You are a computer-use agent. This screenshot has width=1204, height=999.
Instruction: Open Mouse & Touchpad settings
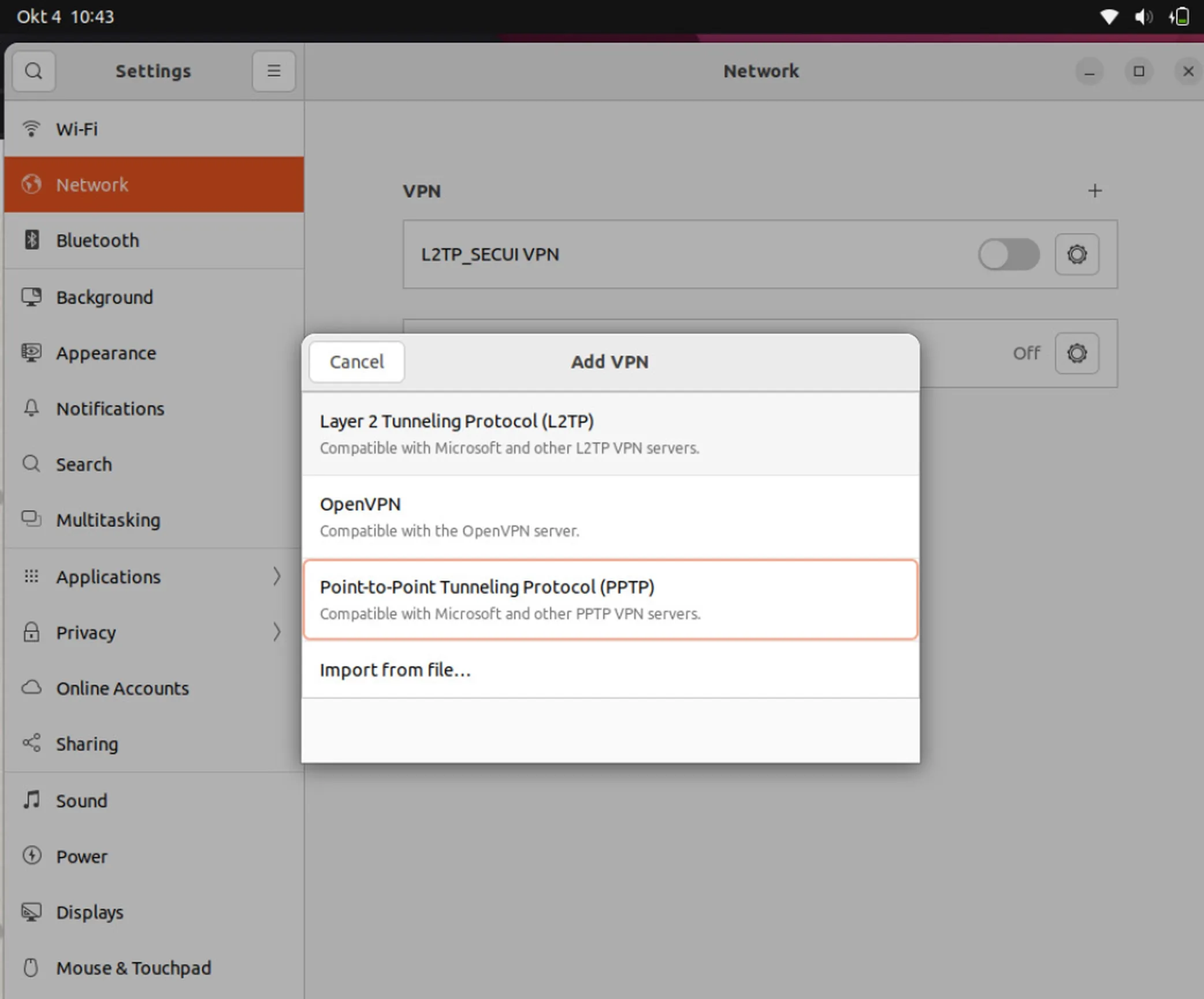pos(154,967)
